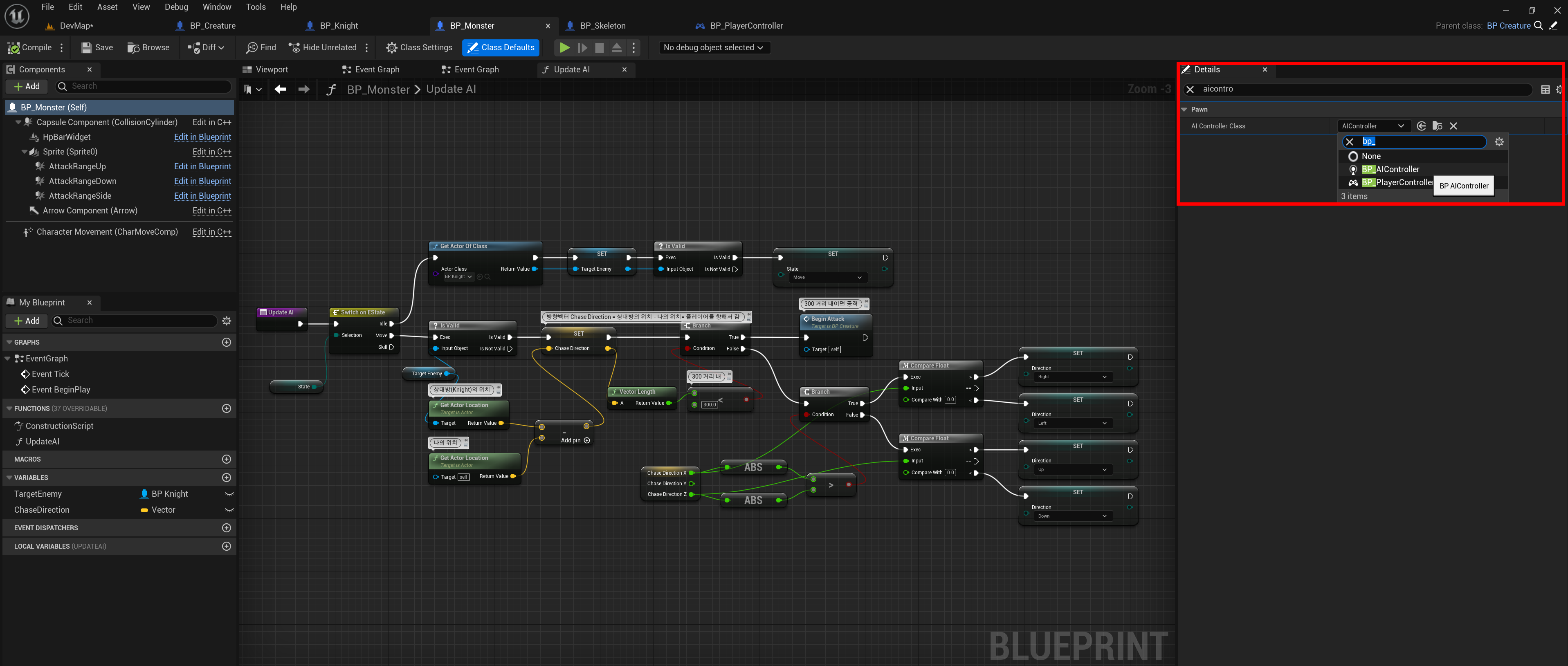1568x666 pixels.
Task: Click Edit in Blueprint for HpBarWidget
Action: 203,137
